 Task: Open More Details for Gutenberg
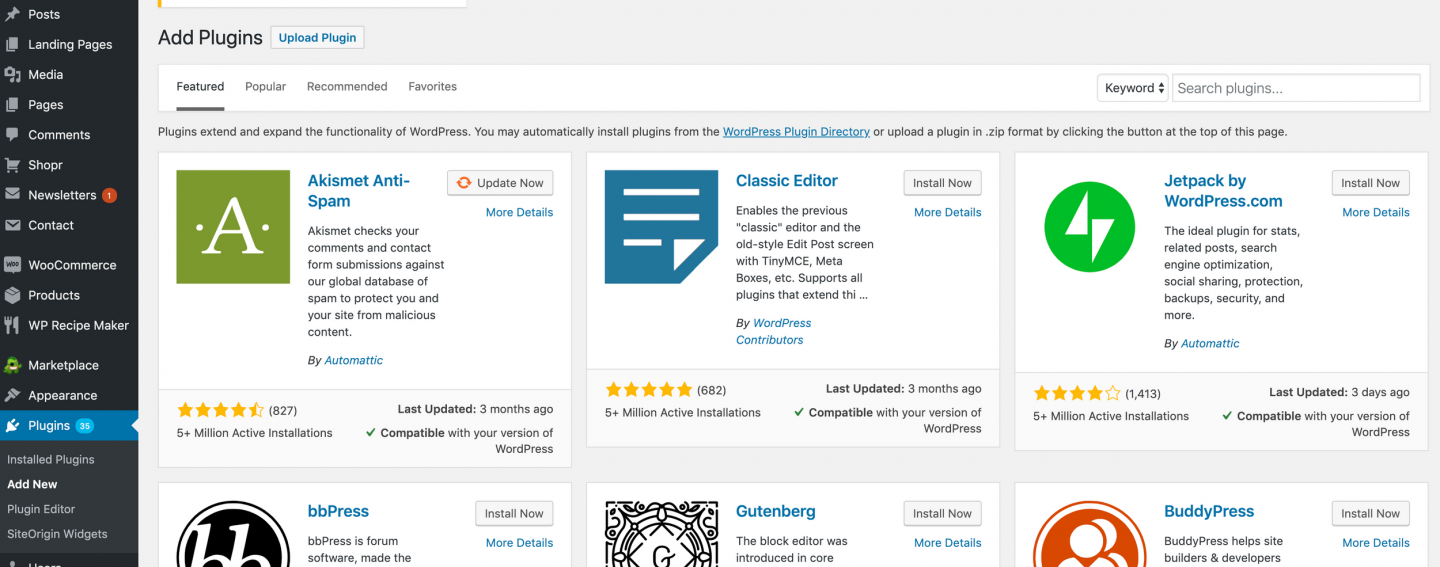coord(947,543)
